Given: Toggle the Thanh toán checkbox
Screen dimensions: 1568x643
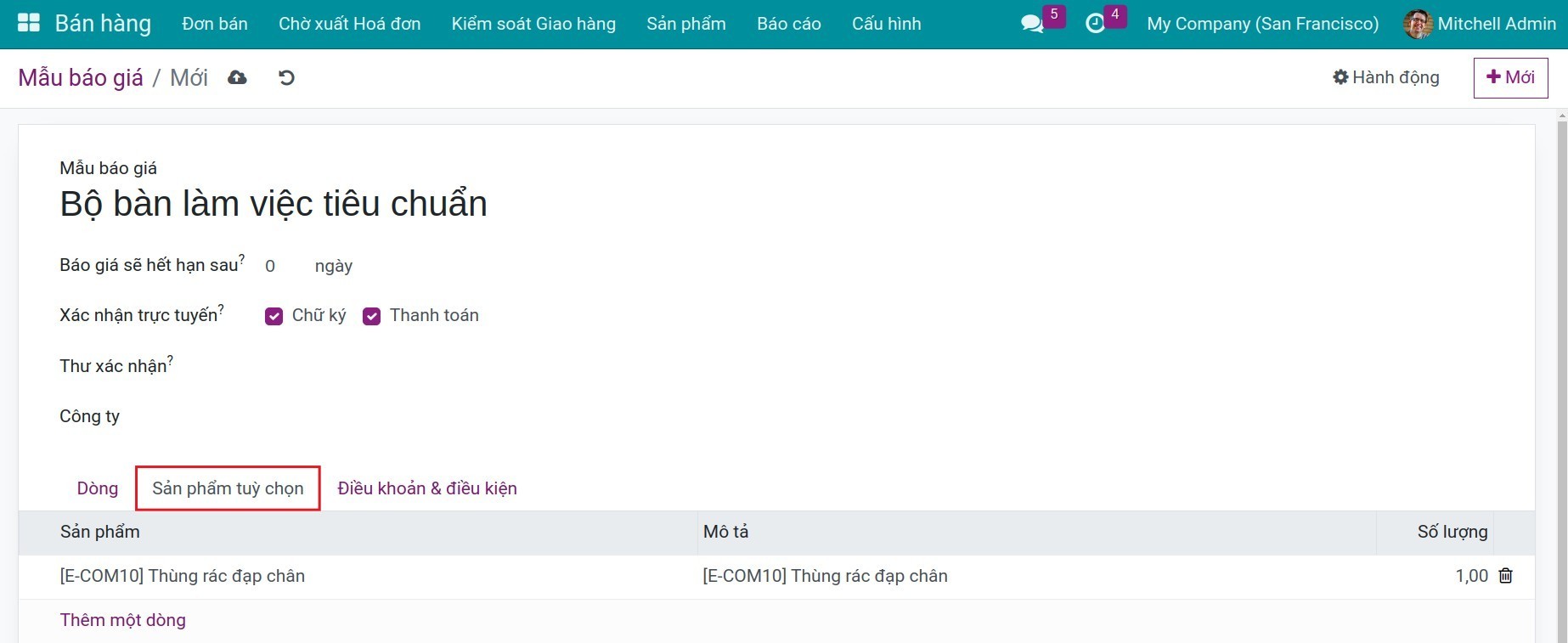Looking at the screenshot, I should click(371, 316).
